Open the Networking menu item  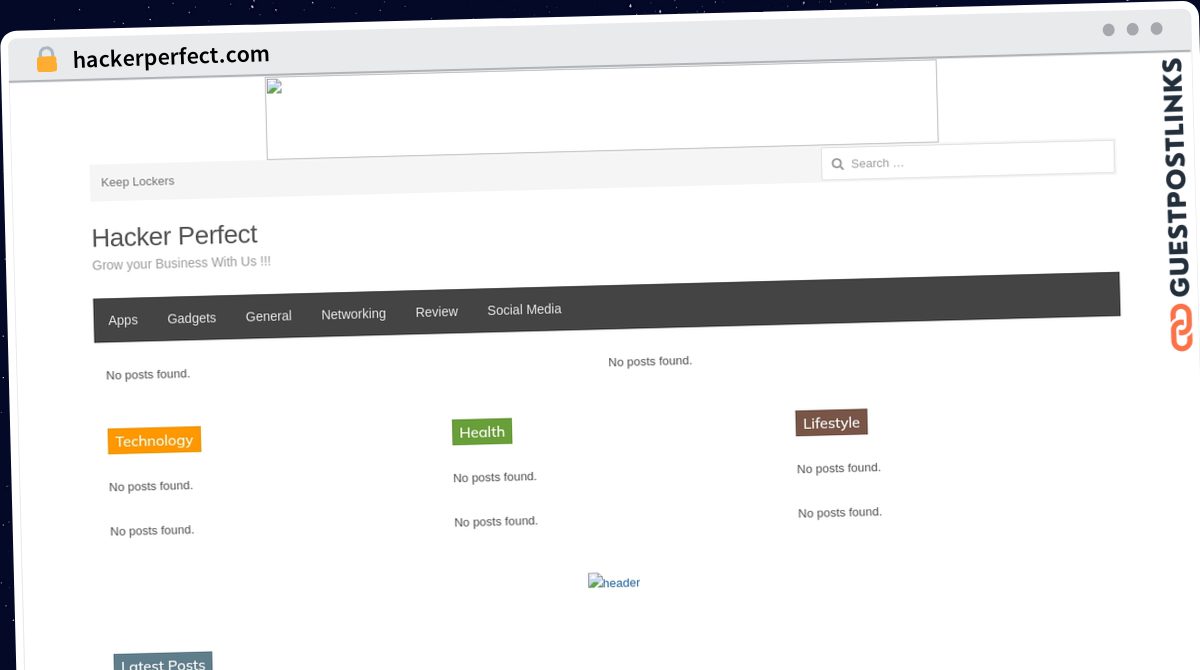[353, 314]
